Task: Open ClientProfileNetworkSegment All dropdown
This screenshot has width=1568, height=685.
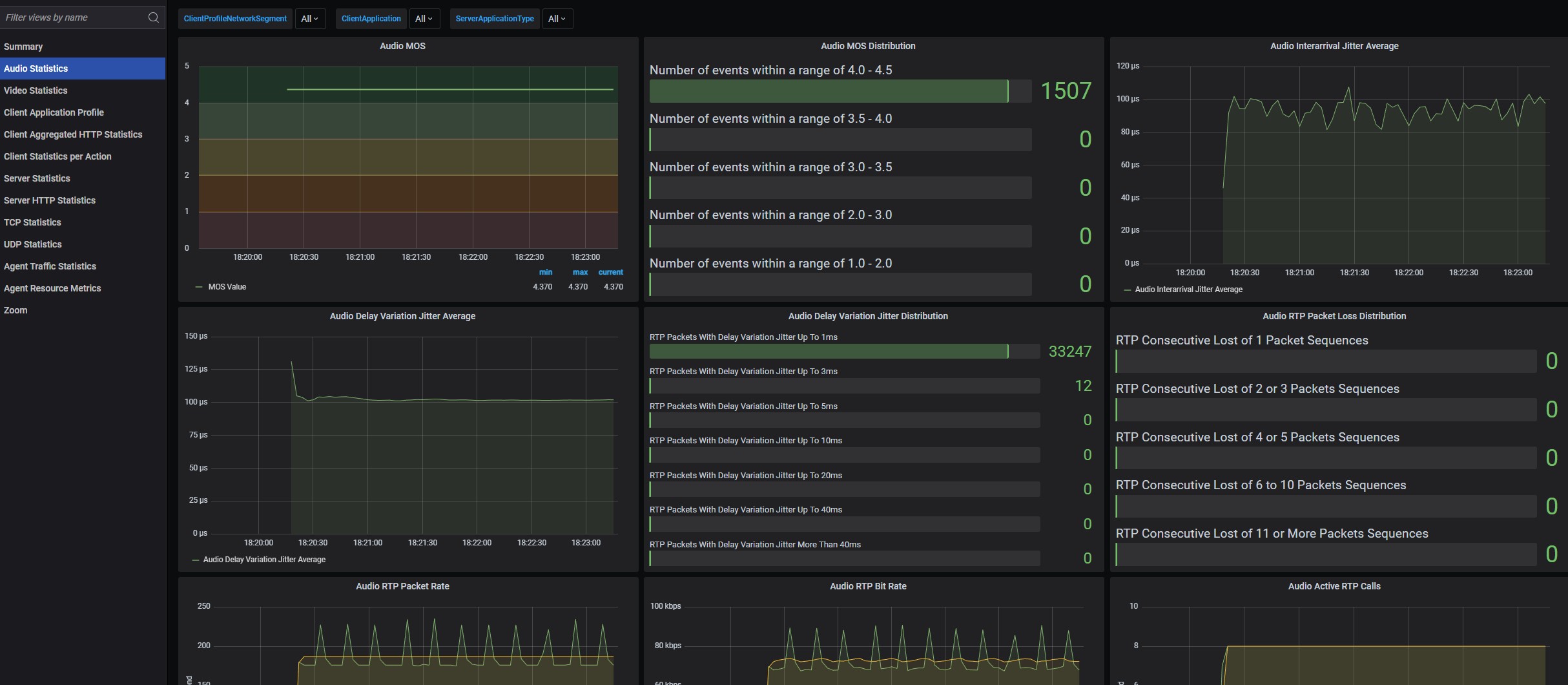Action: pyautogui.click(x=310, y=19)
